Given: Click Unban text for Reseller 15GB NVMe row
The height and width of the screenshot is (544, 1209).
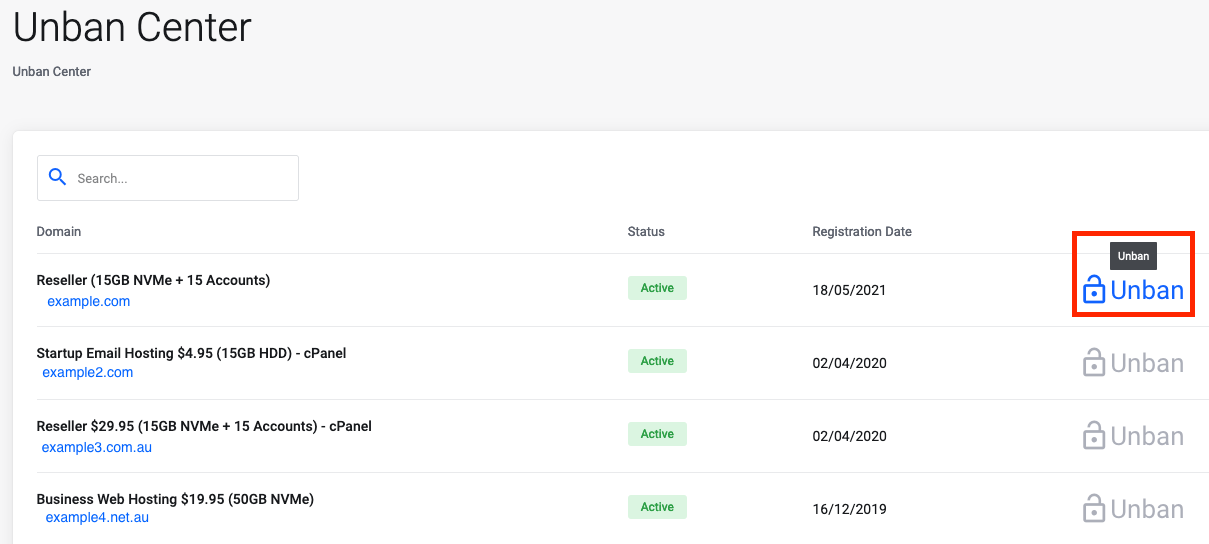Looking at the screenshot, I should click(1147, 290).
